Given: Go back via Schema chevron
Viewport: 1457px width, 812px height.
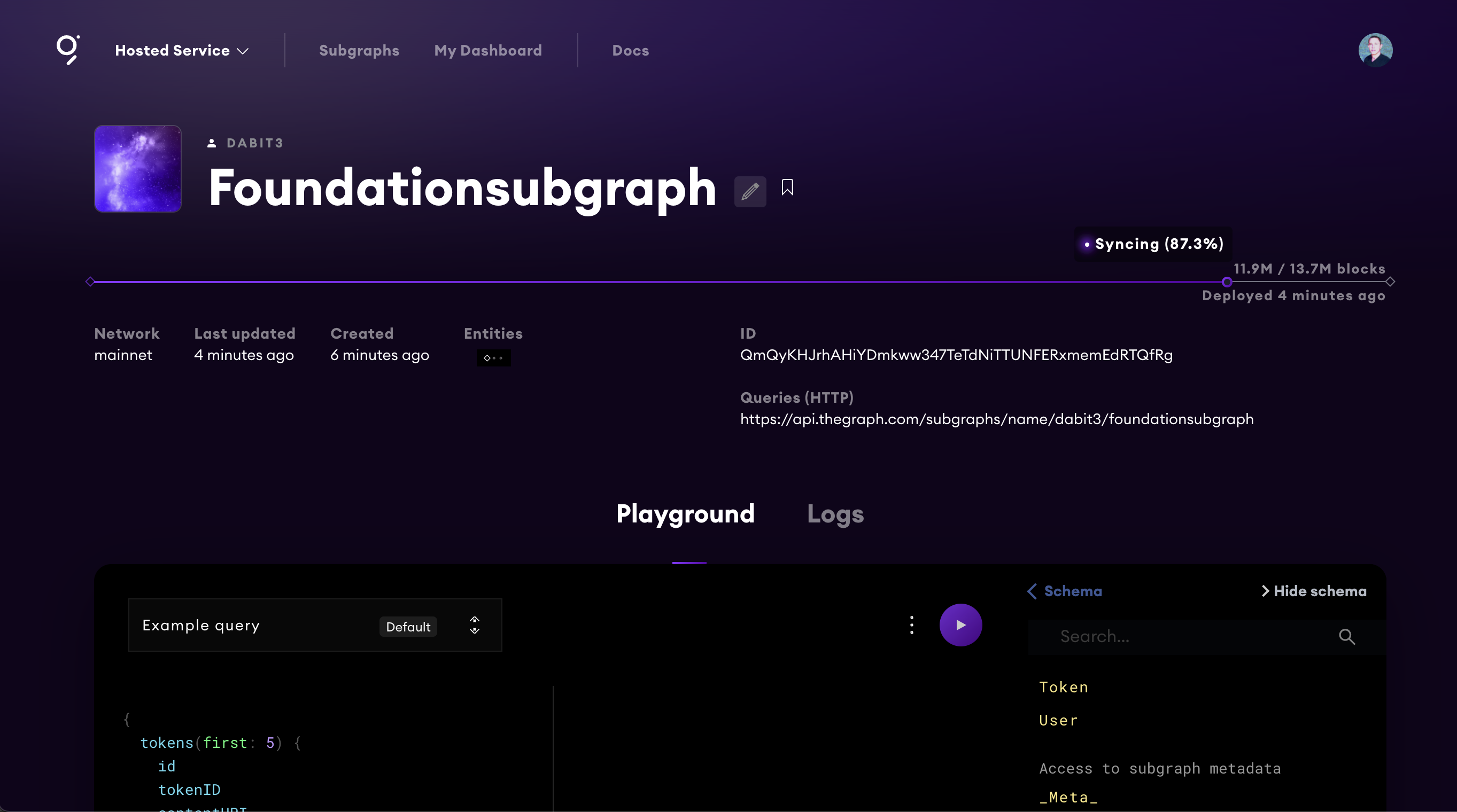Looking at the screenshot, I should (1032, 591).
